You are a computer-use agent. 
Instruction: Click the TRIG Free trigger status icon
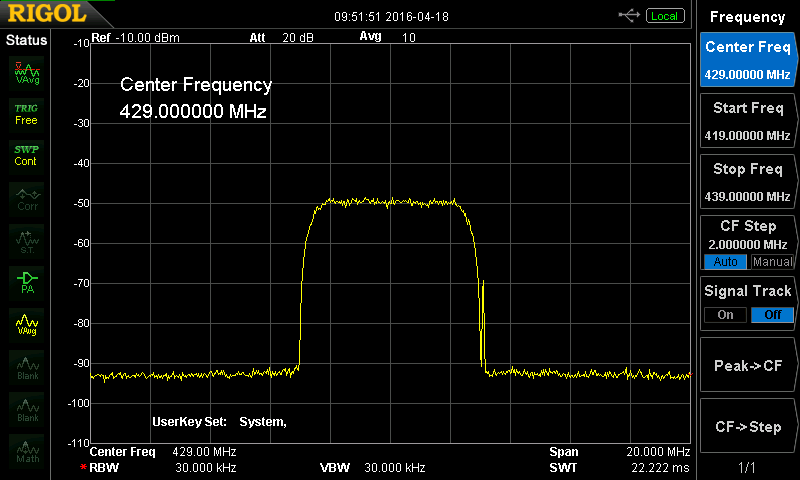point(27,115)
